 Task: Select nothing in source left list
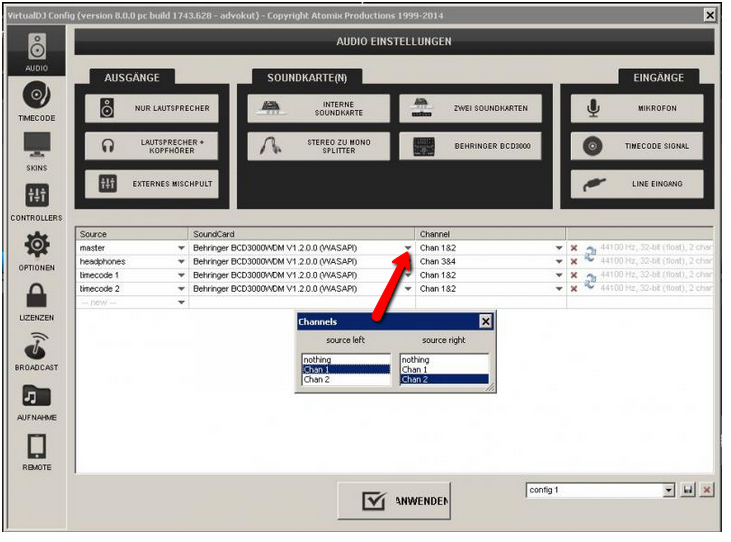(346, 360)
